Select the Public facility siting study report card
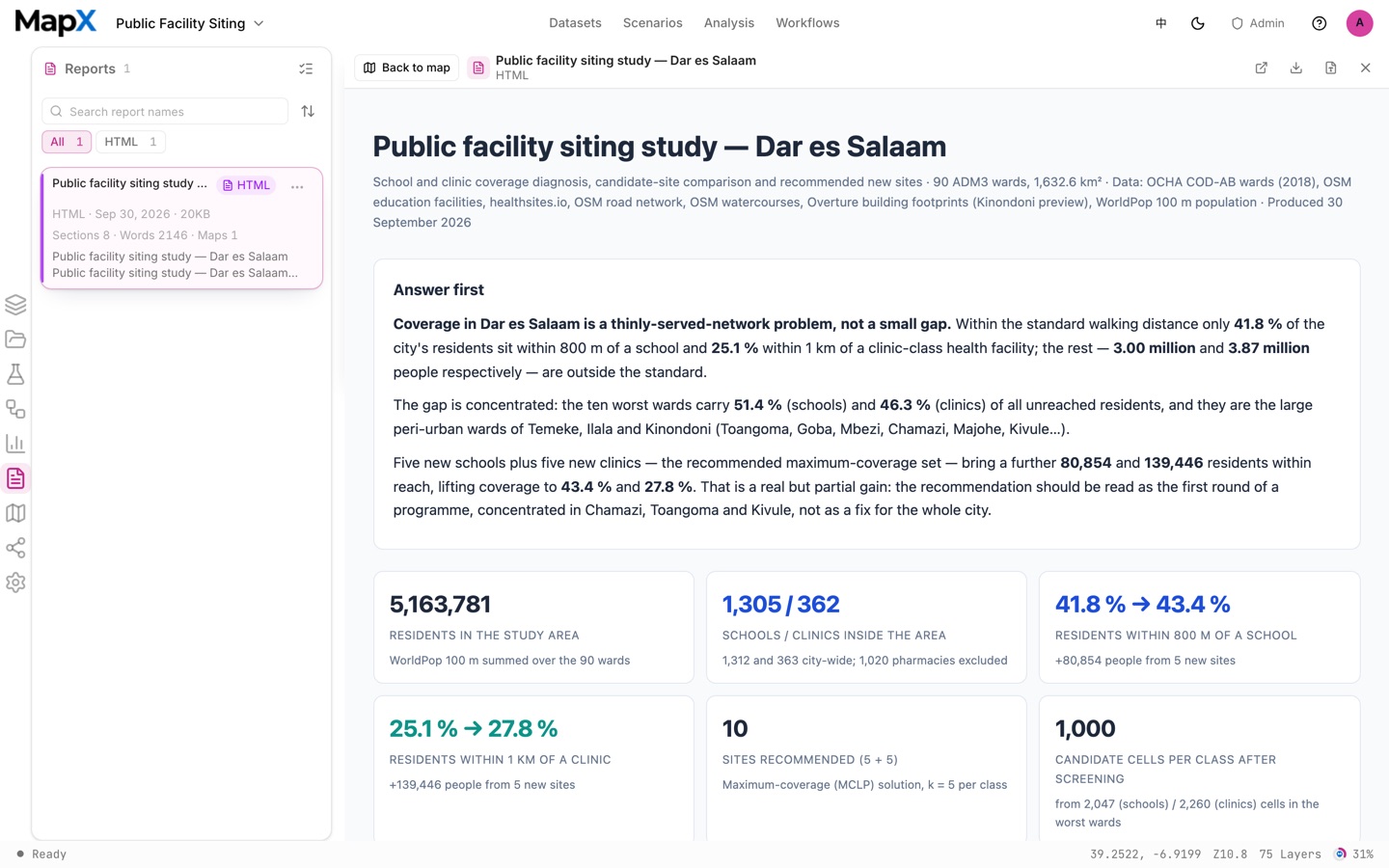The width and height of the screenshot is (1389, 868). pyautogui.click(x=181, y=228)
